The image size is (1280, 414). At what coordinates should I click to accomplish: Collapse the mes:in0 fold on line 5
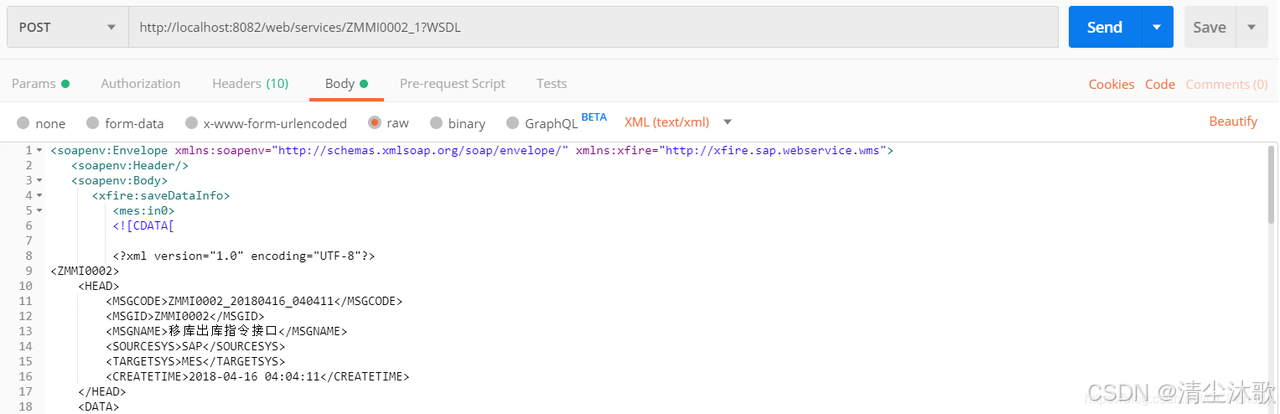[39, 211]
